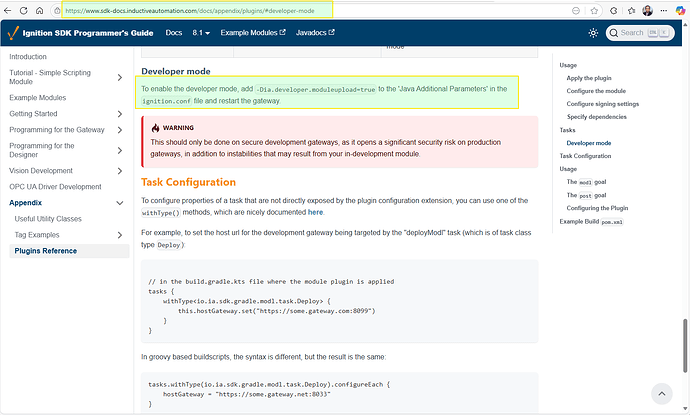Viewport: 690px width, 415px height.
Task: Click the external link icon beside Example Modules
Action: click(x=283, y=32)
